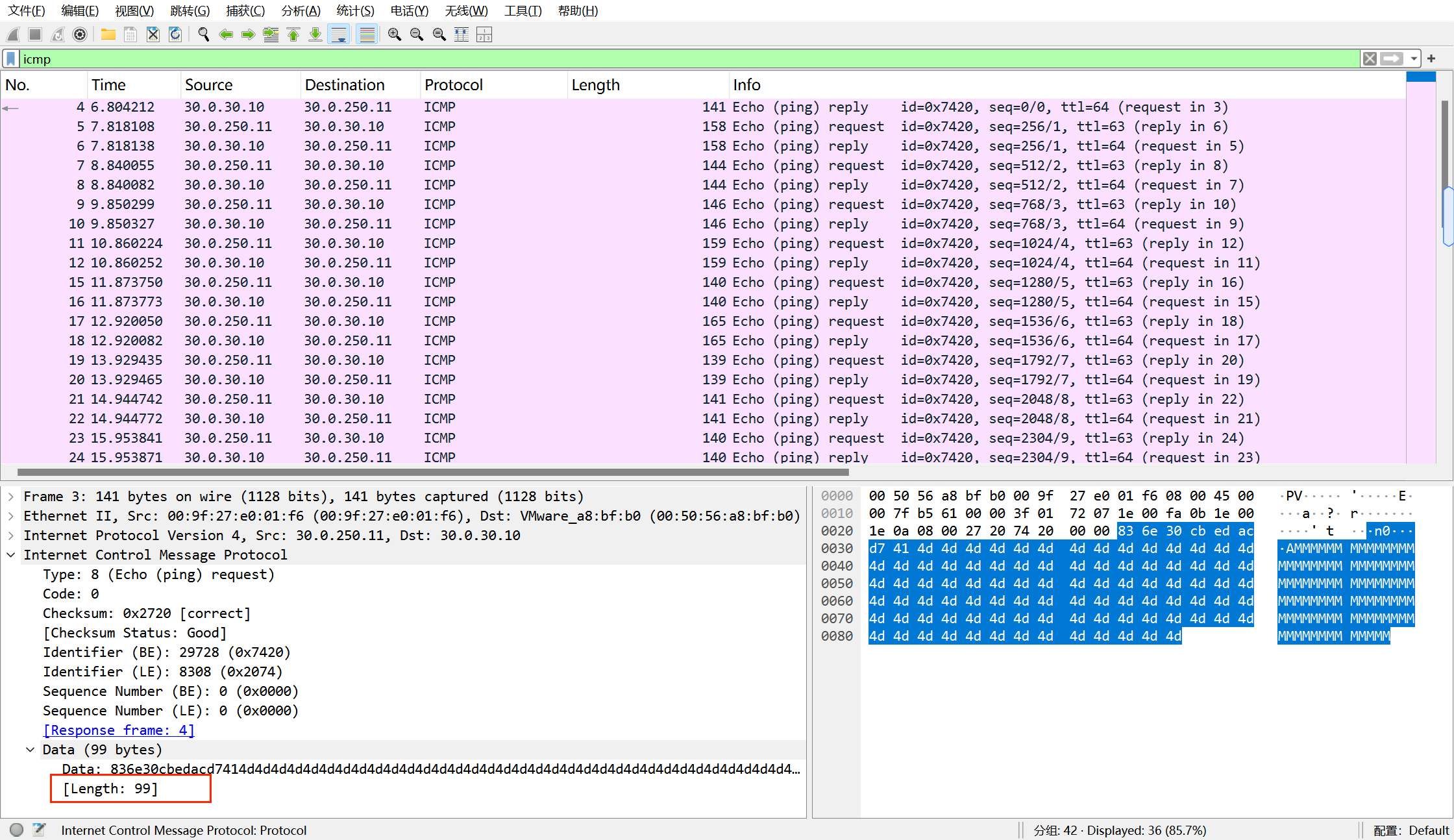Go to the first packet arrow
The width and height of the screenshot is (1454, 840).
click(x=293, y=34)
